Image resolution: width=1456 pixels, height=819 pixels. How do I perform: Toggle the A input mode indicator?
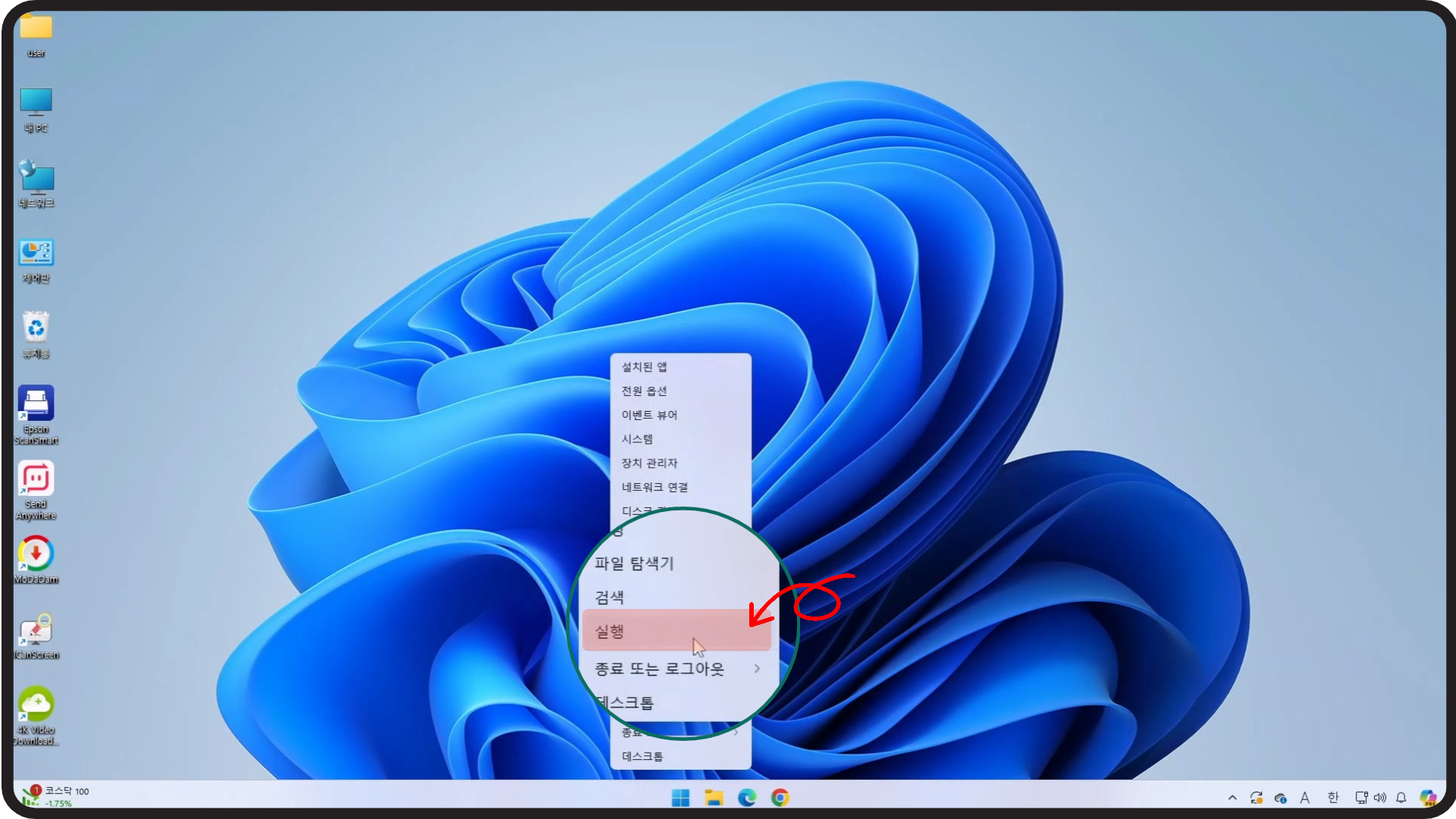1304,798
